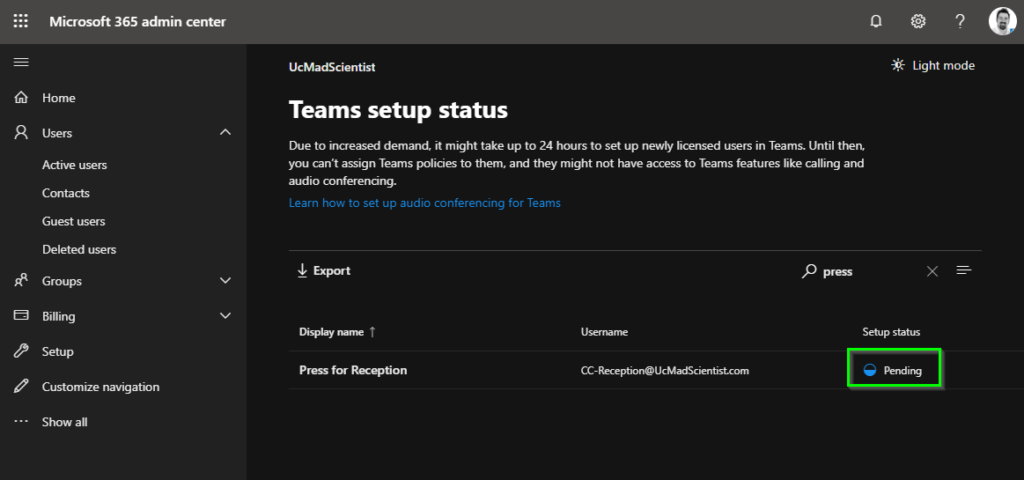Open the help question mark icon
The image size is (1024, 480).
click(x=959, y=22)
